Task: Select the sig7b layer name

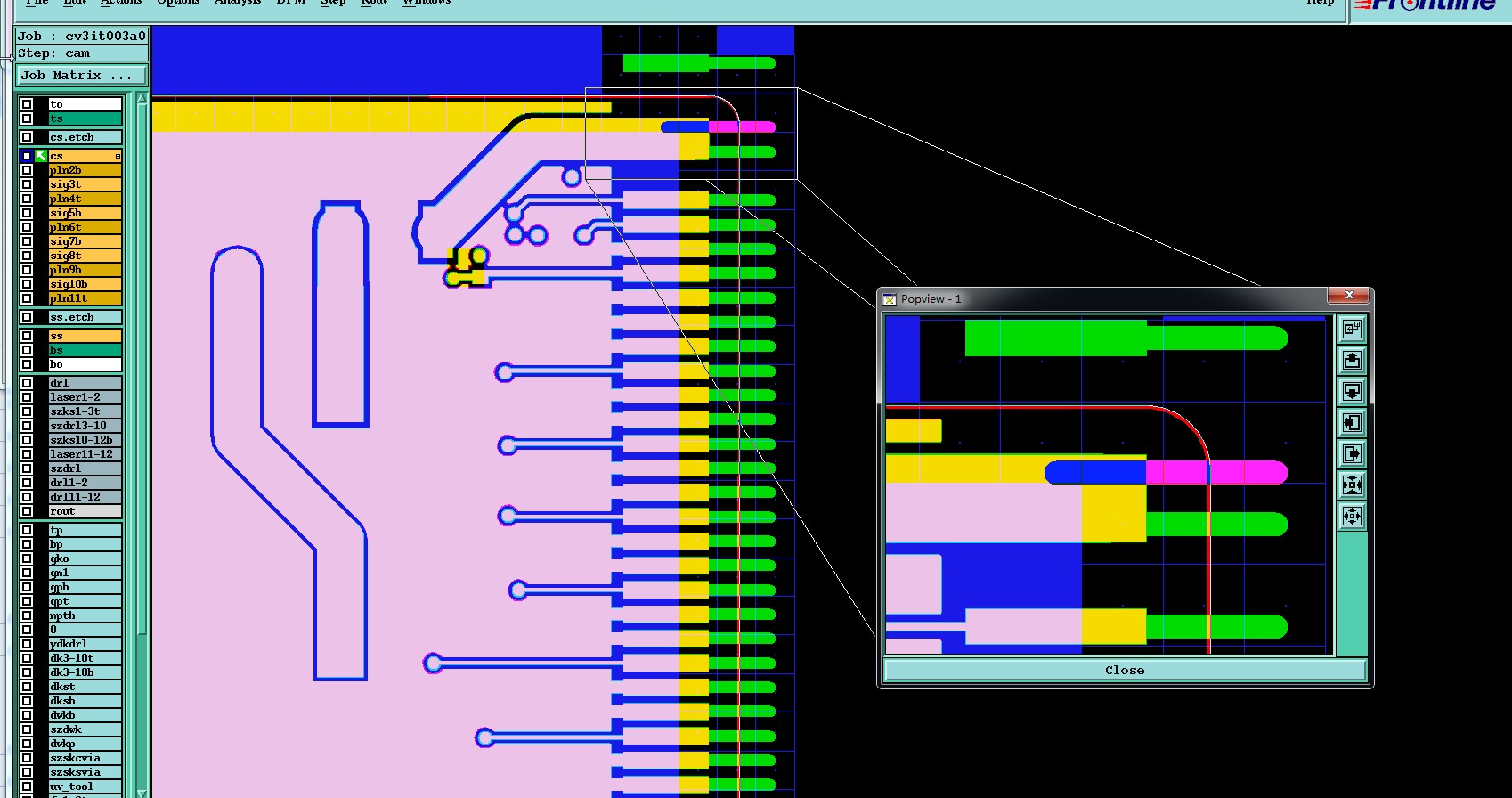Action: [x=85, y=241]
